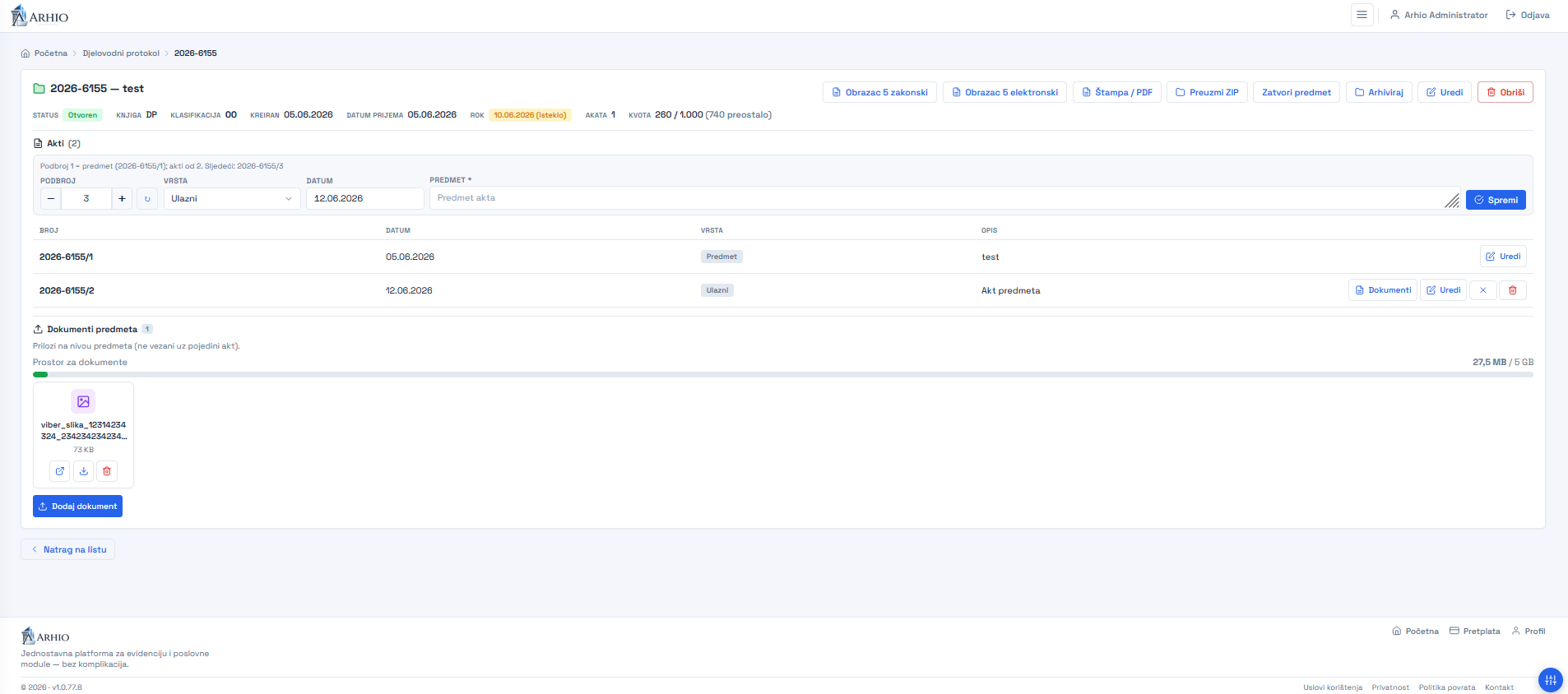This screenshot has width=1568, height=694.
Task: Open Uslovi korištenja link
Action: point(1333,687)
